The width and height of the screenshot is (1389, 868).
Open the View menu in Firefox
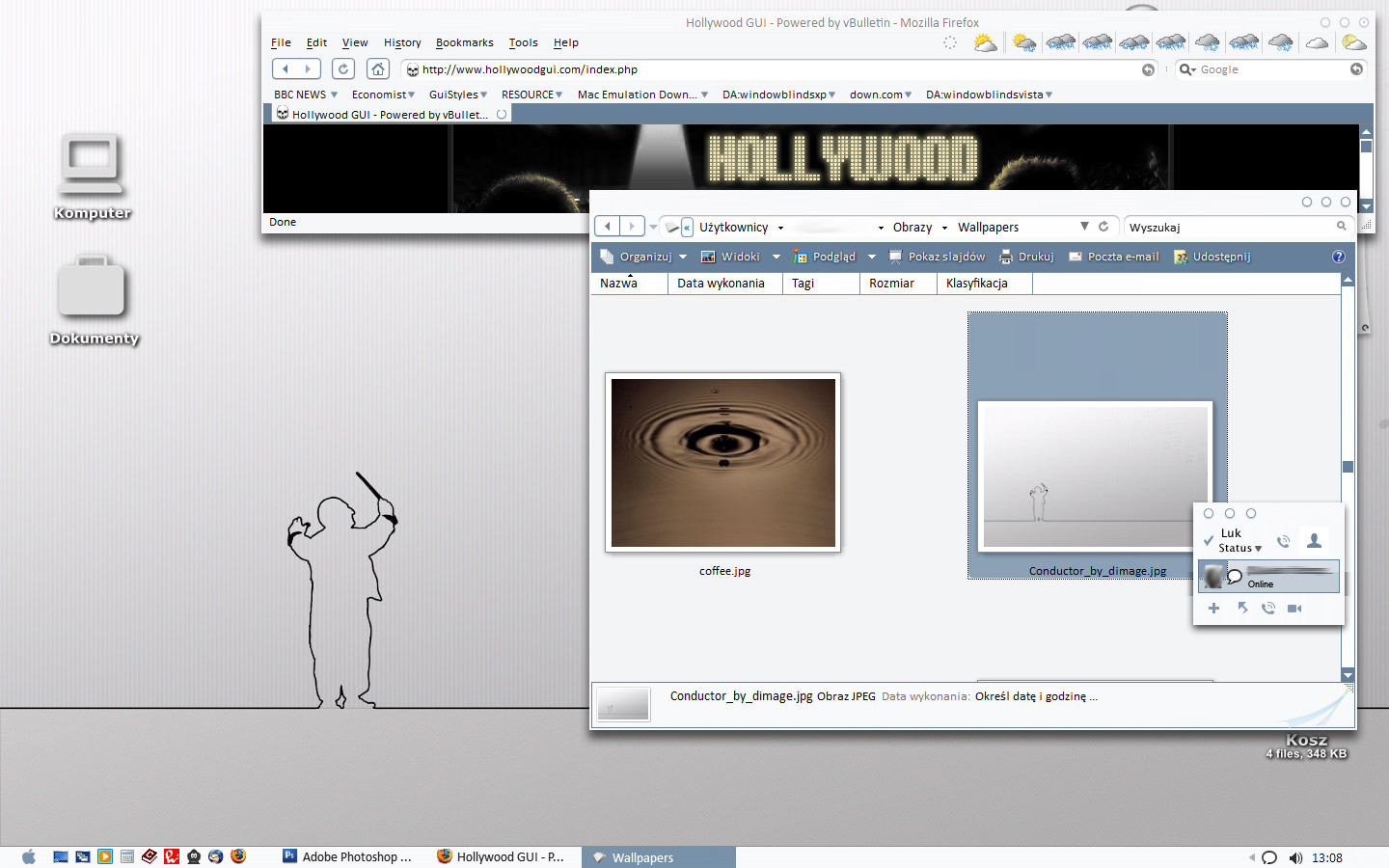(x=355, y=42)
